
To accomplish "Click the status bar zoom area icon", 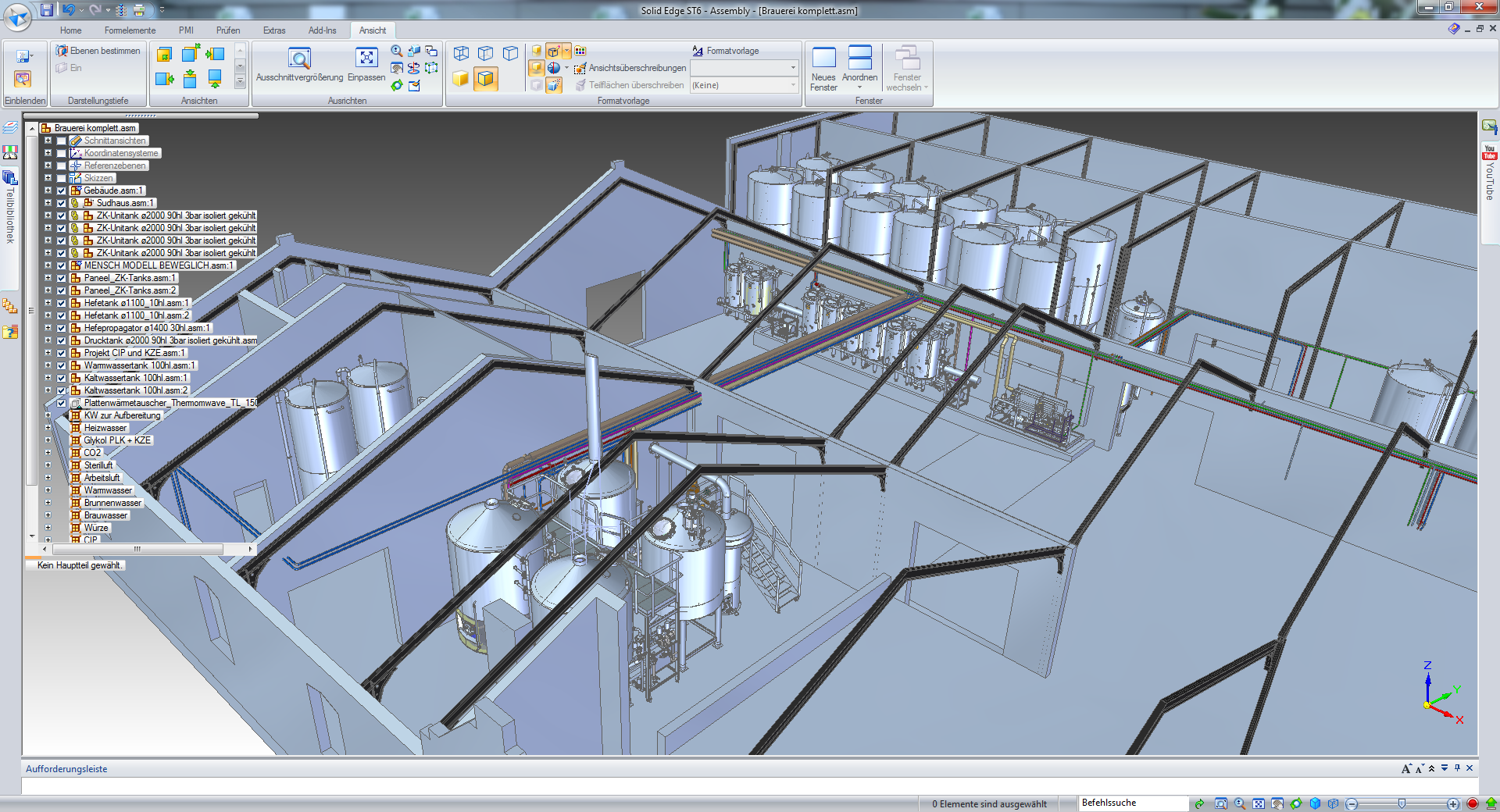I will (1221, 803).
